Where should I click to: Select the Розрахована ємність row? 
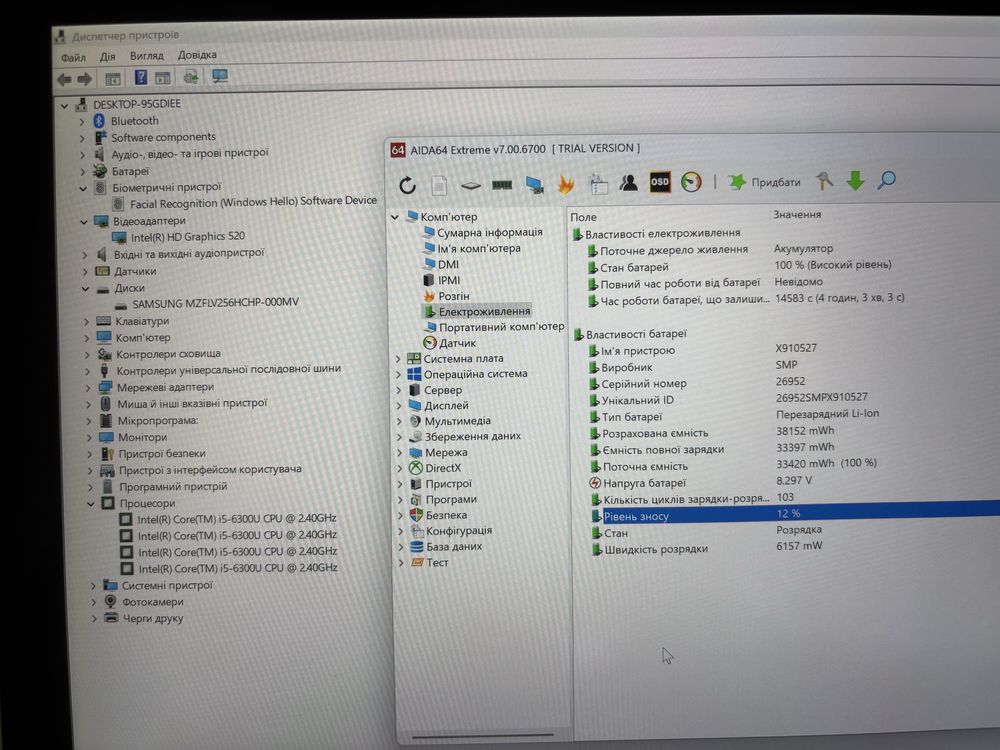point(655,434)
